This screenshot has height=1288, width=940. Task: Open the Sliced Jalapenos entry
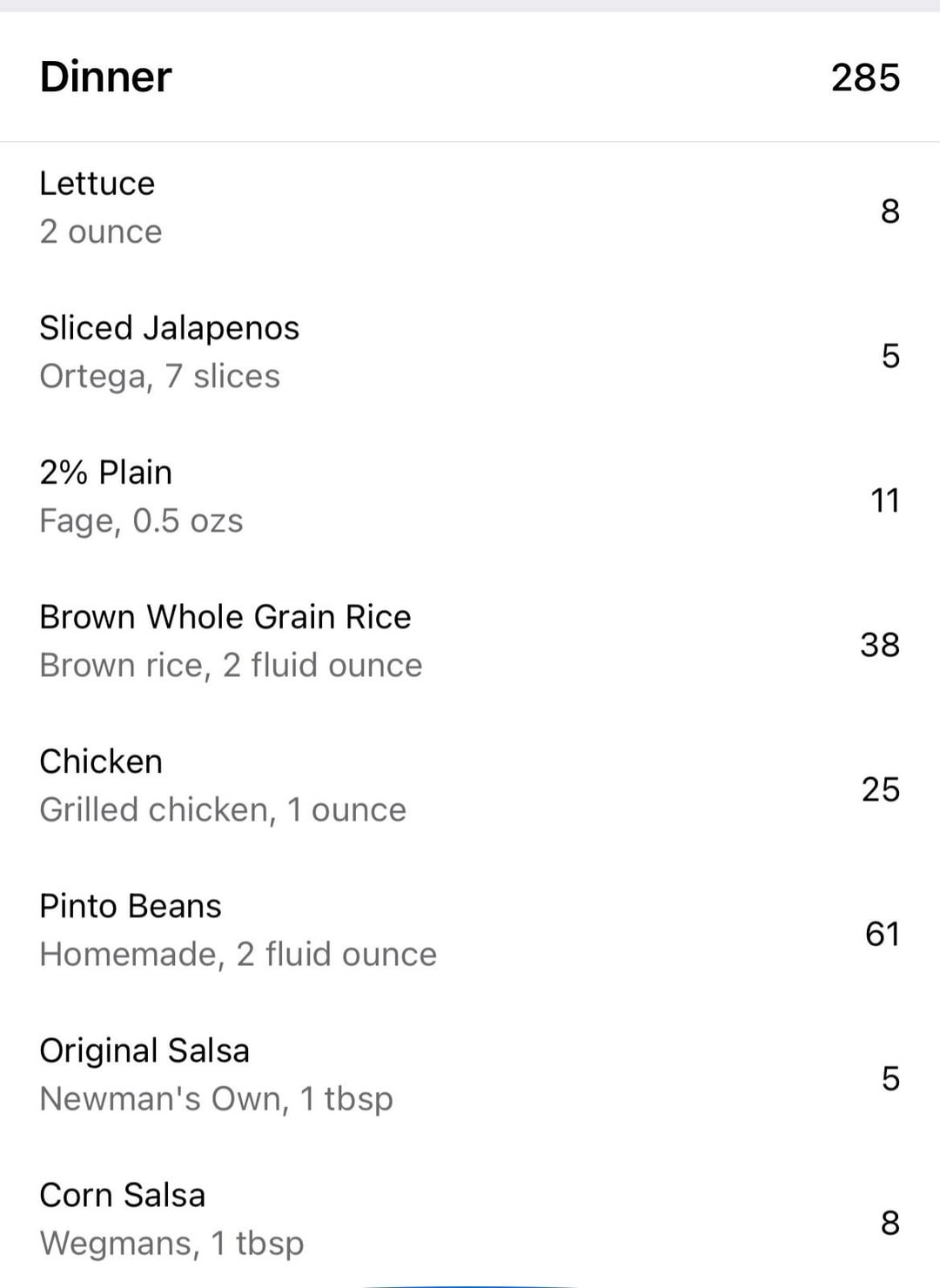click(x=470, y=352)
